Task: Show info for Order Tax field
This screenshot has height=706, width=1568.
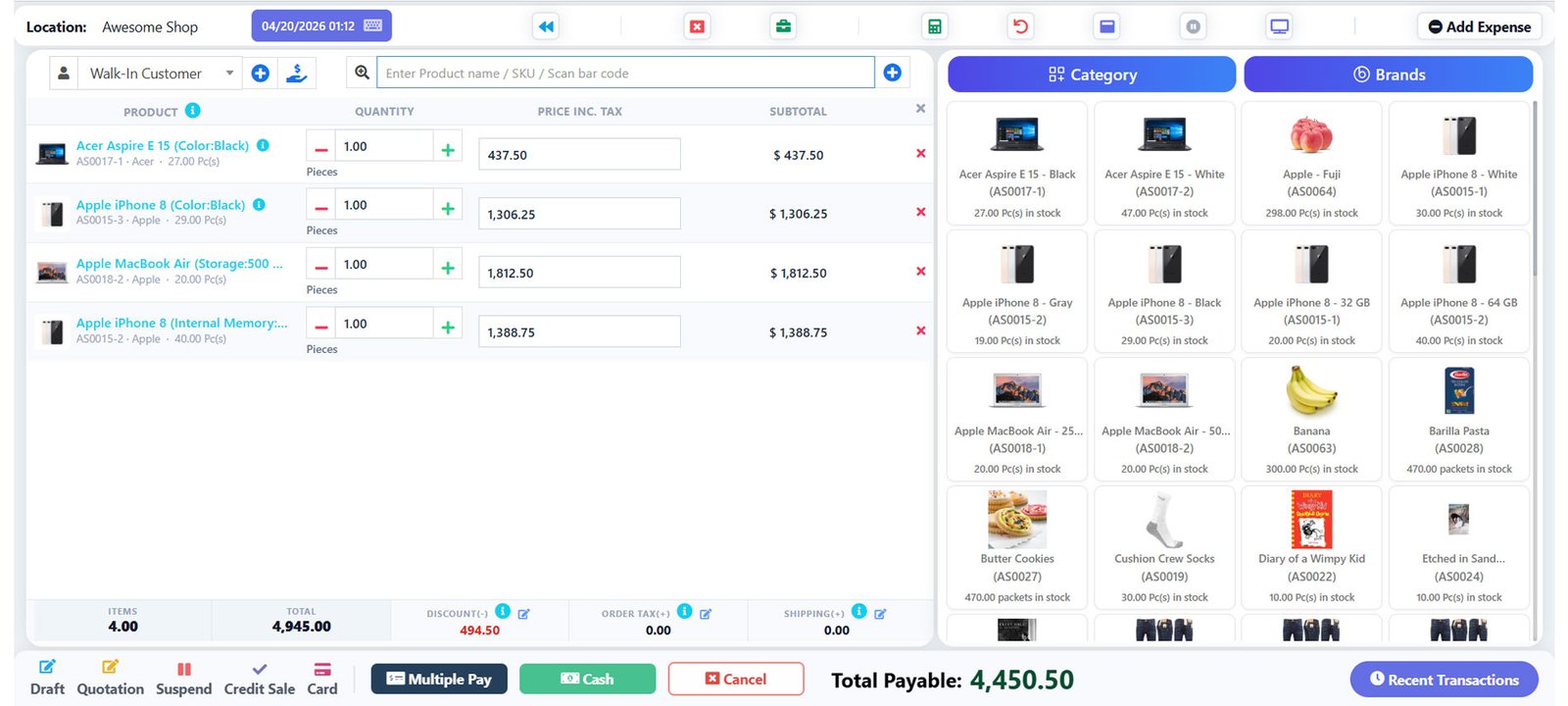Action: [x=685, y=611]
